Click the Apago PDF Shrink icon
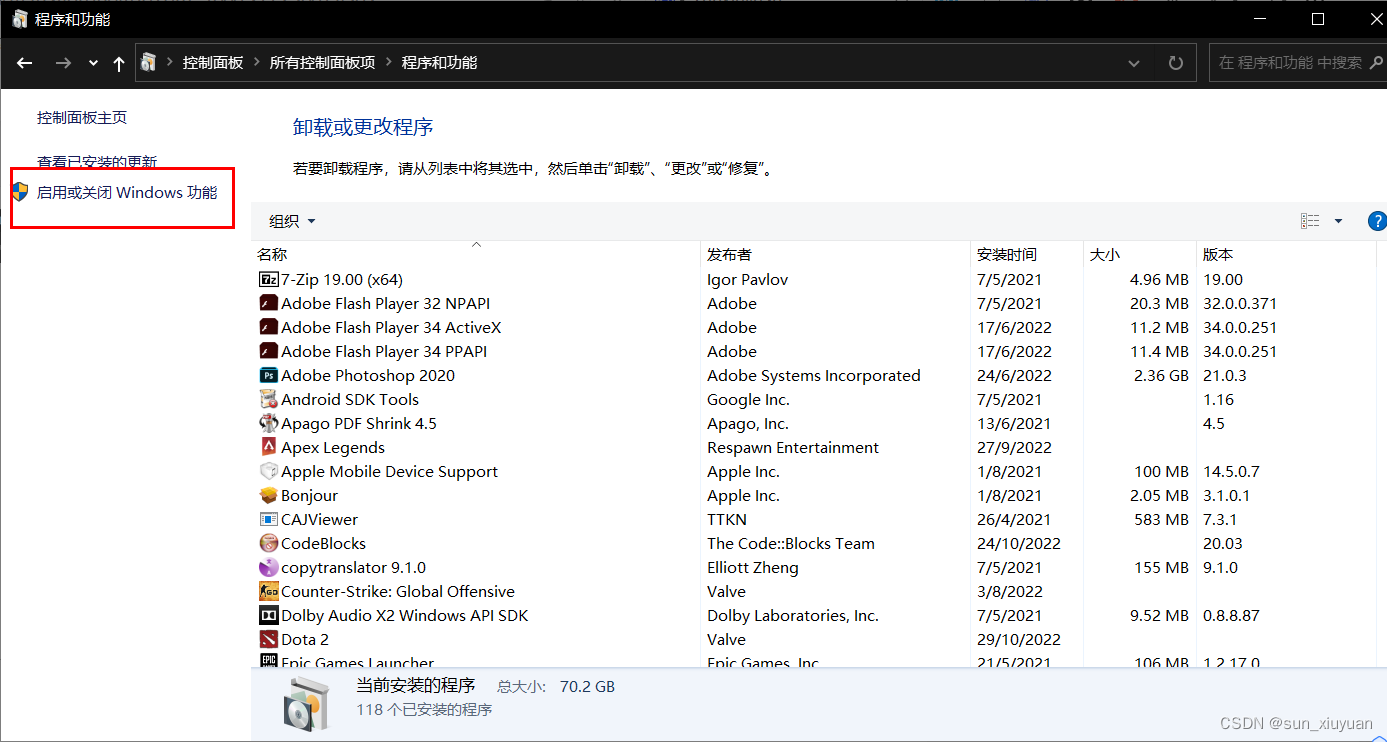Screen dimensions: 1387x742 pos(268,424)
